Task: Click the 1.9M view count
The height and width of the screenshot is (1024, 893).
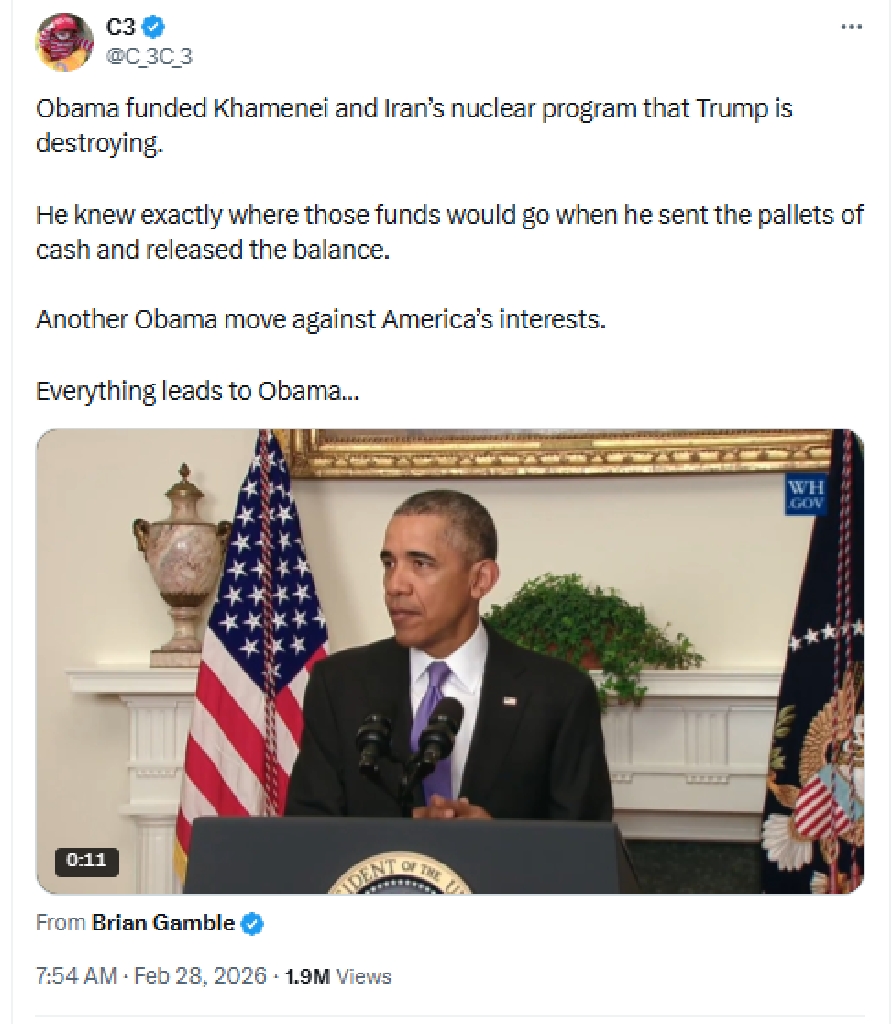Action: (308, 976)
